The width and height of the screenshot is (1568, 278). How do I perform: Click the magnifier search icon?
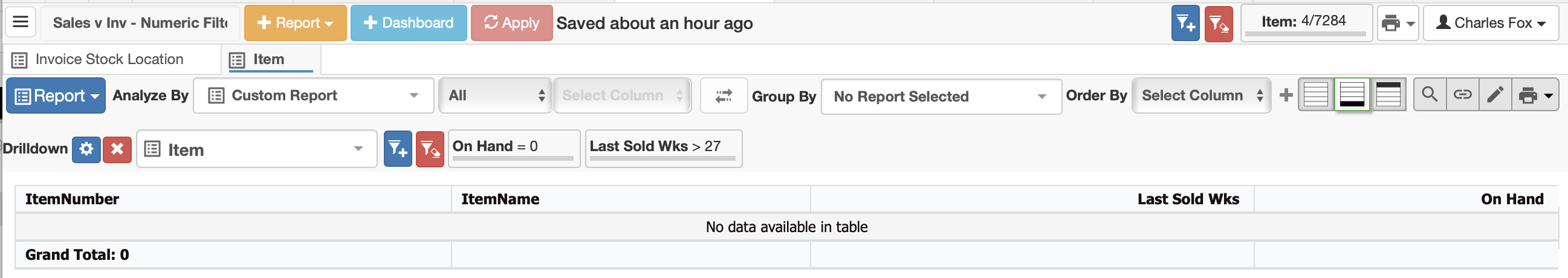coord(1429,95)
